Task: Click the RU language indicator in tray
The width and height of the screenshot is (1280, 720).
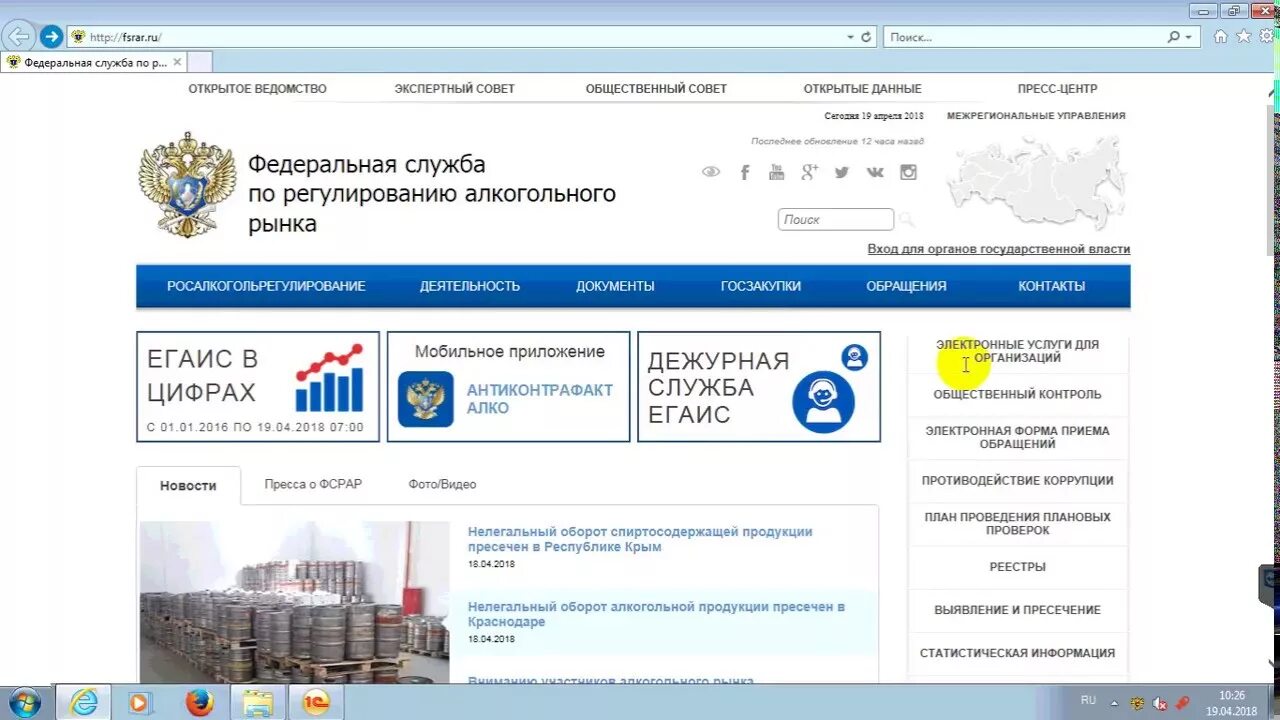Action: point(1088,700)
